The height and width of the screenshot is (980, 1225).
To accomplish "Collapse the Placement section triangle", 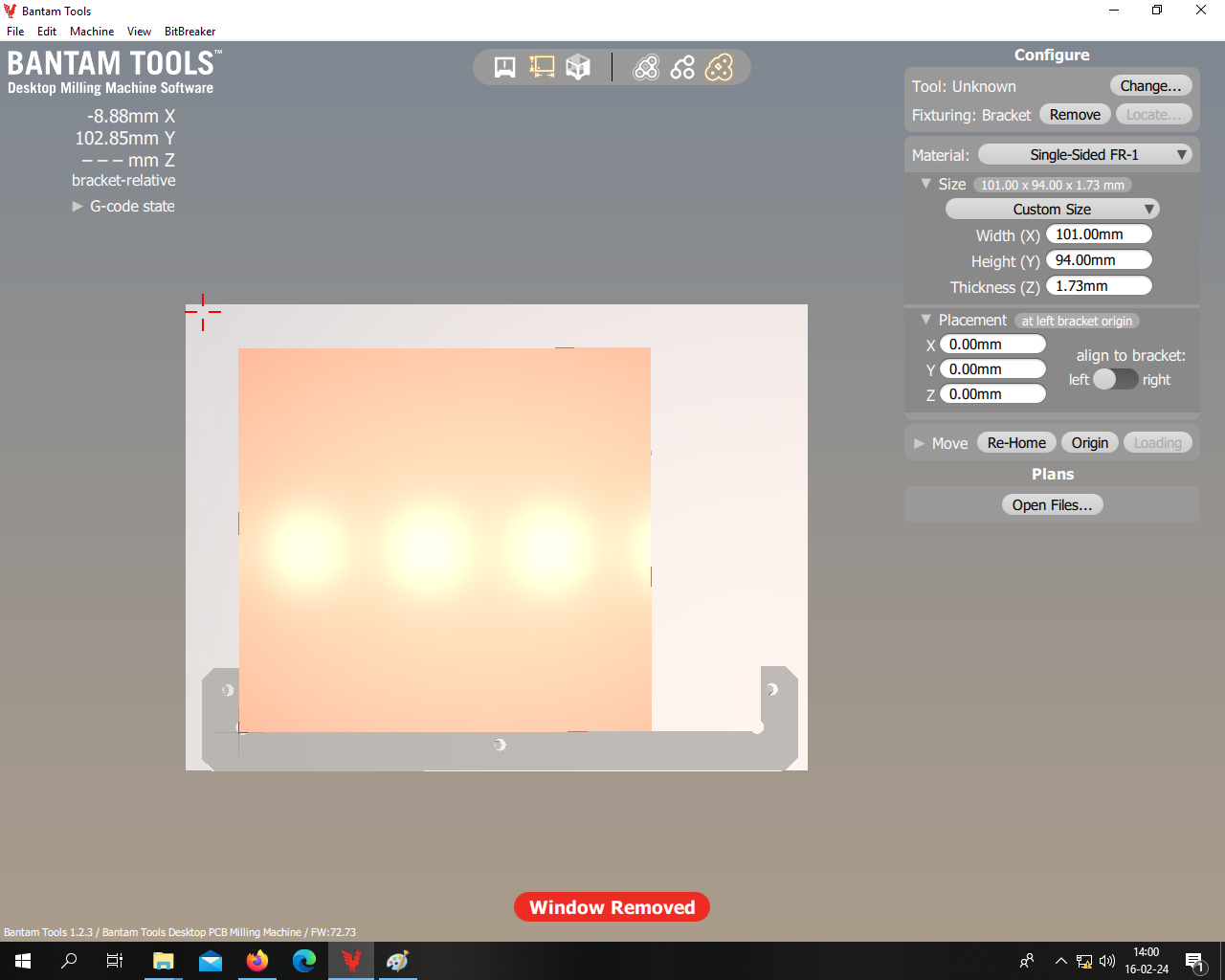I will click(925, 319).
